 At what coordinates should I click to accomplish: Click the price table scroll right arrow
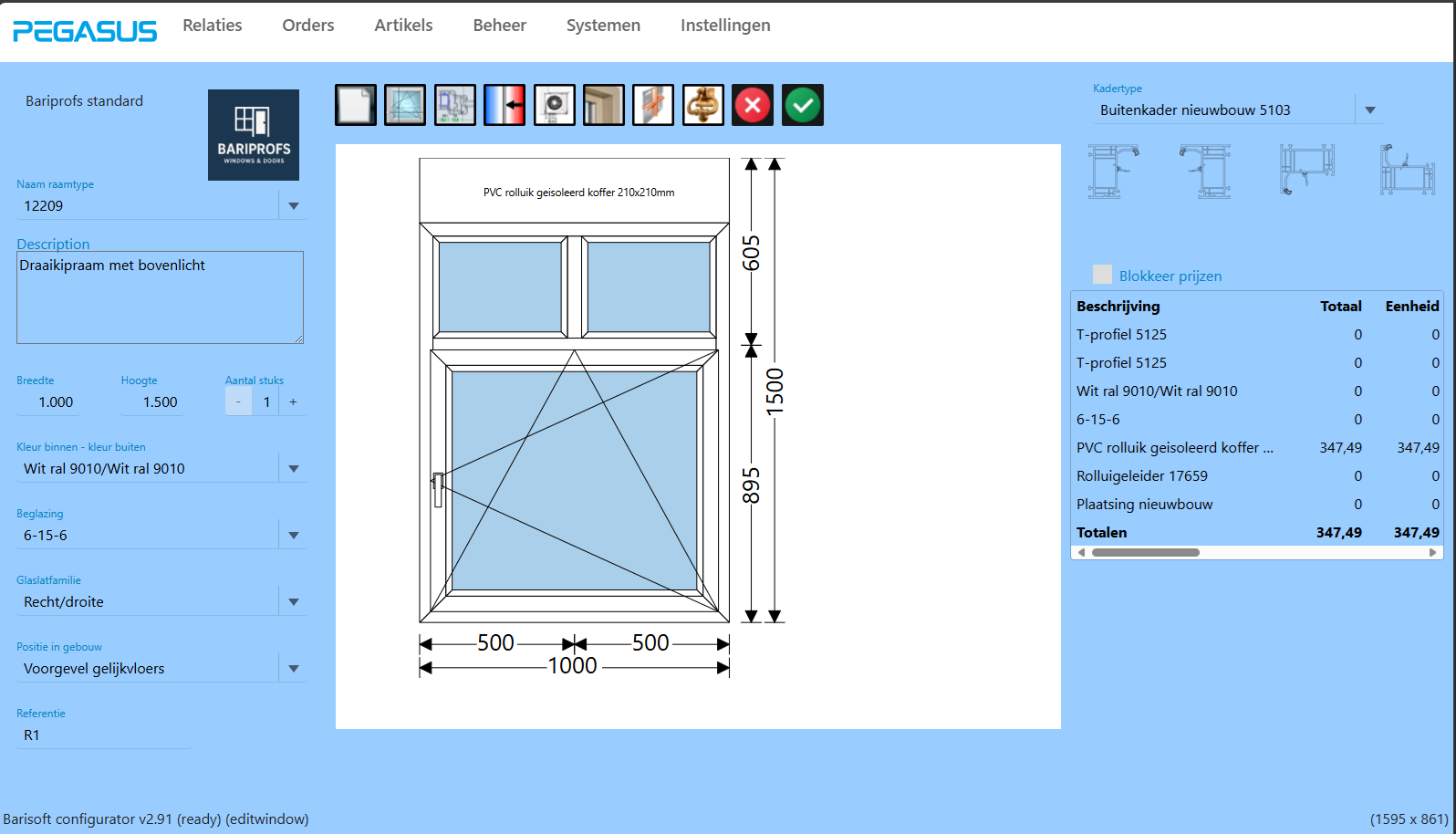(x=1432, y=552)
